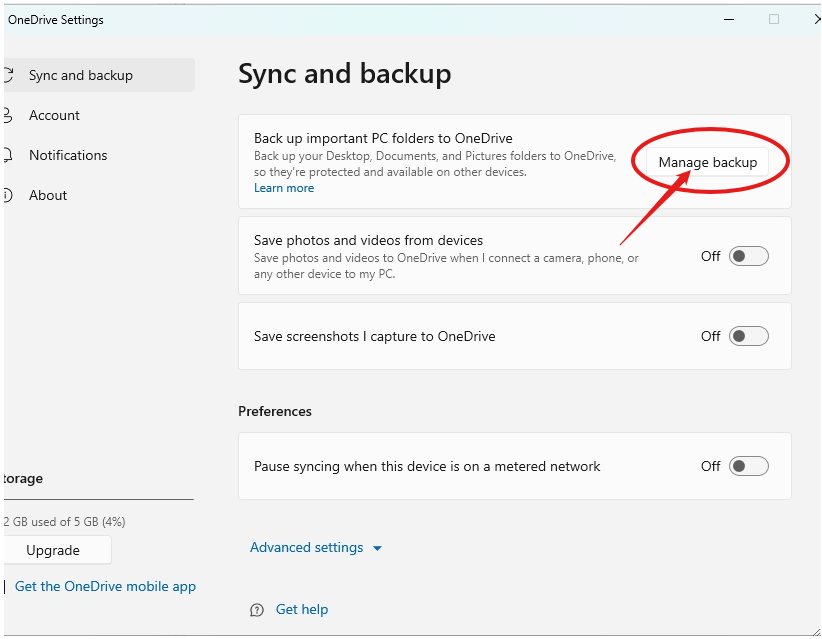Viewport: 822px width, 639px height.
Task: Minimize the OneDrive Settings window
Action: pyautogui.click(x=727, y=19)
